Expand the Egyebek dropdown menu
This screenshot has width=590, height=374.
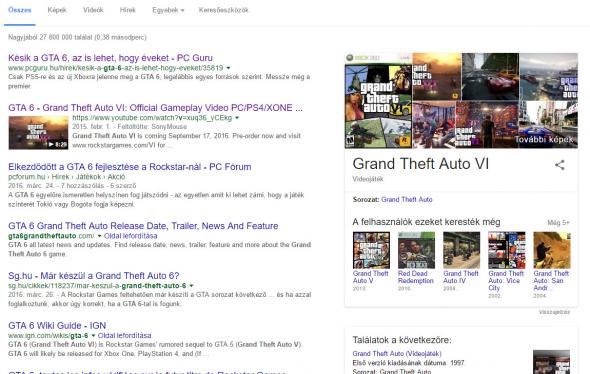[x=168, y=10]
